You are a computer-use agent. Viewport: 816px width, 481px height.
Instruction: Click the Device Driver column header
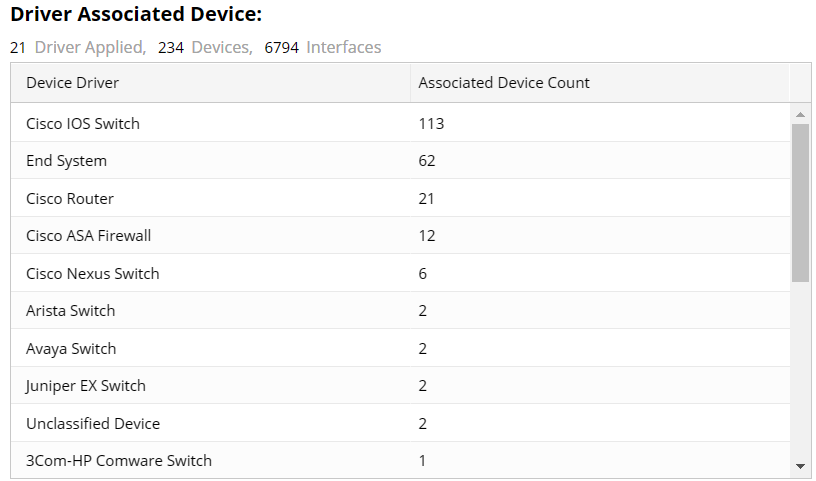click(x=72, y=83)
